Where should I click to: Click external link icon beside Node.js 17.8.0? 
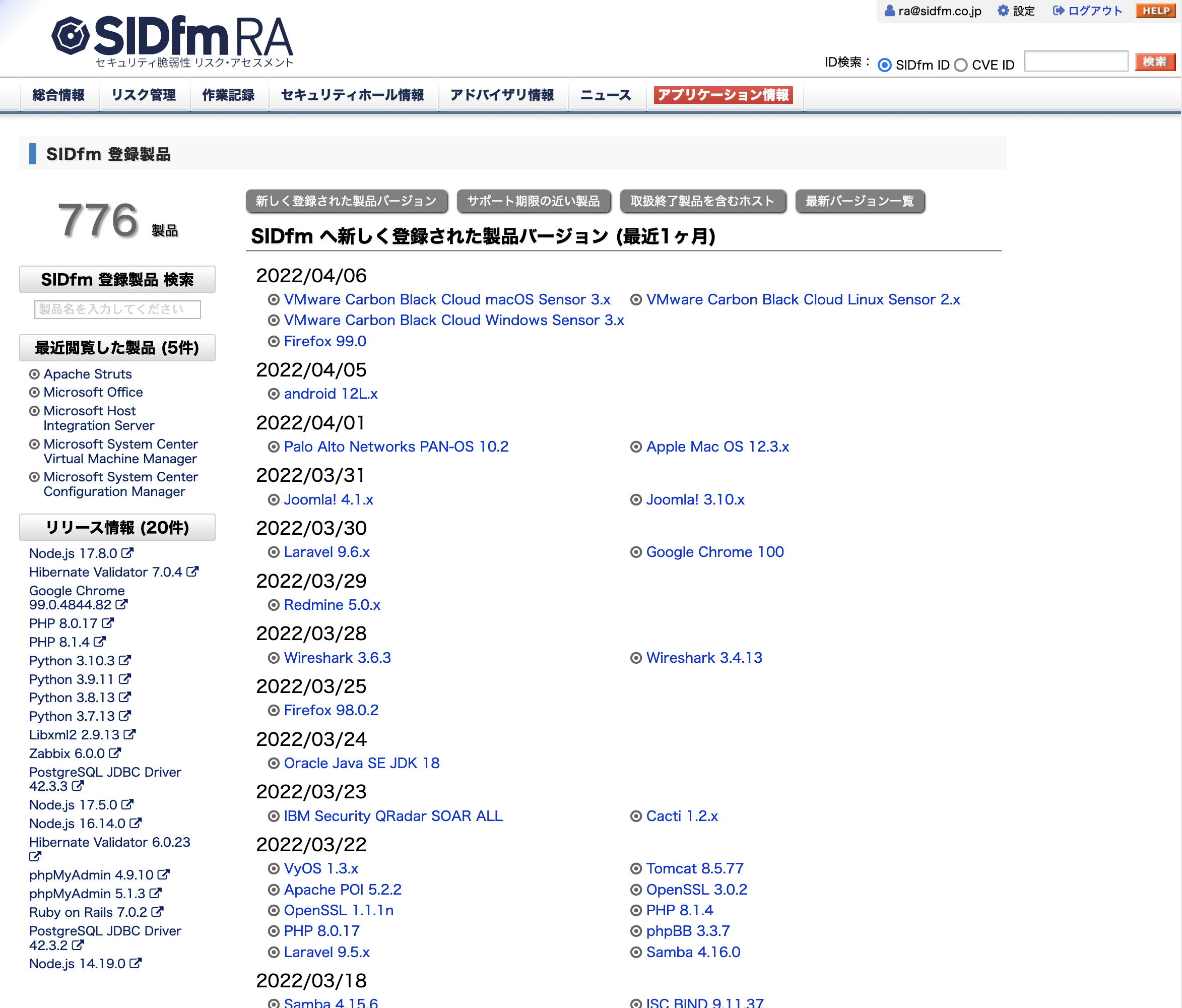[128, 552]
